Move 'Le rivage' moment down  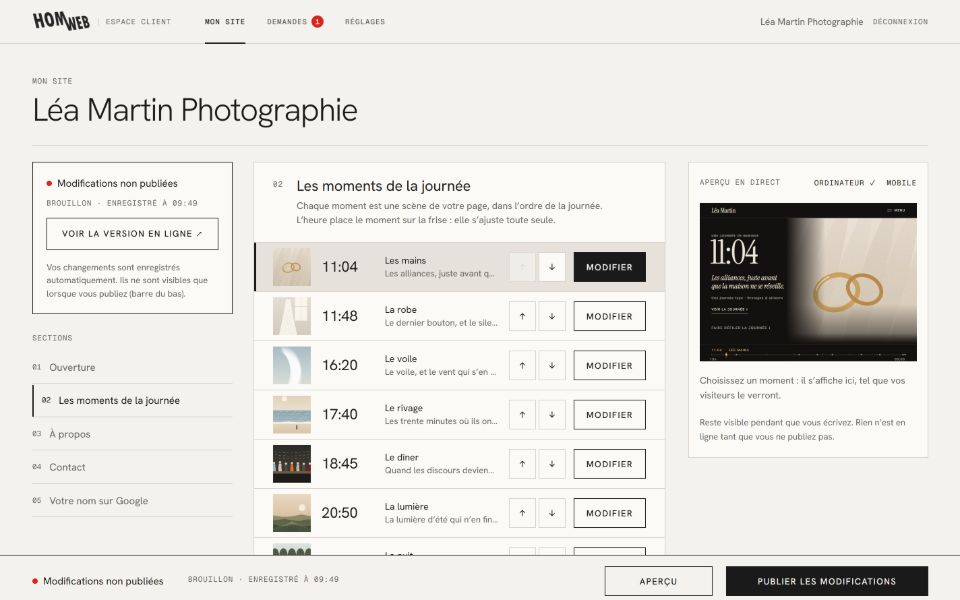[x=552, y=414]
